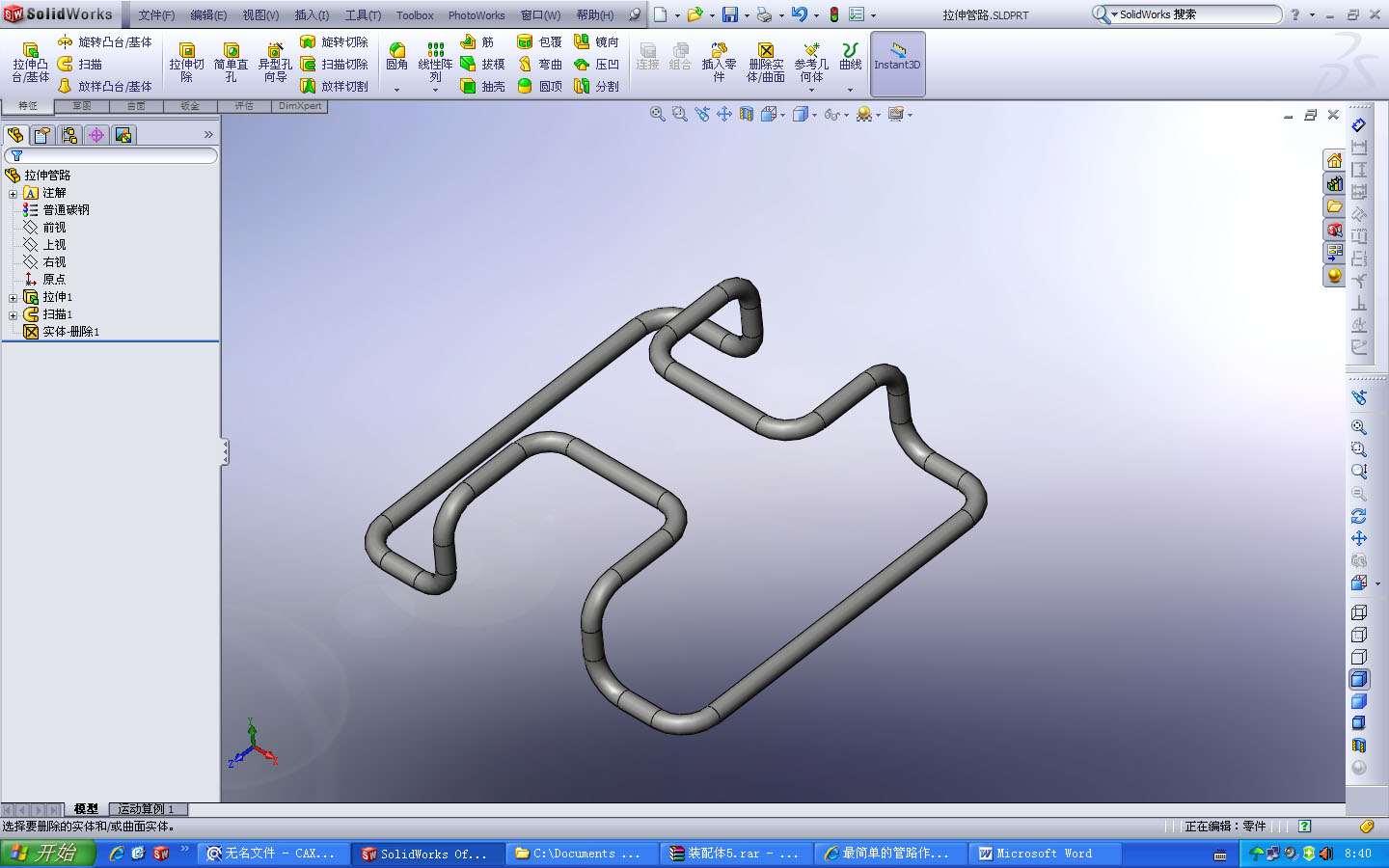Start a Linear Pattern (线性阵列)
The image size is (1389, 868).
click(435, 62)
